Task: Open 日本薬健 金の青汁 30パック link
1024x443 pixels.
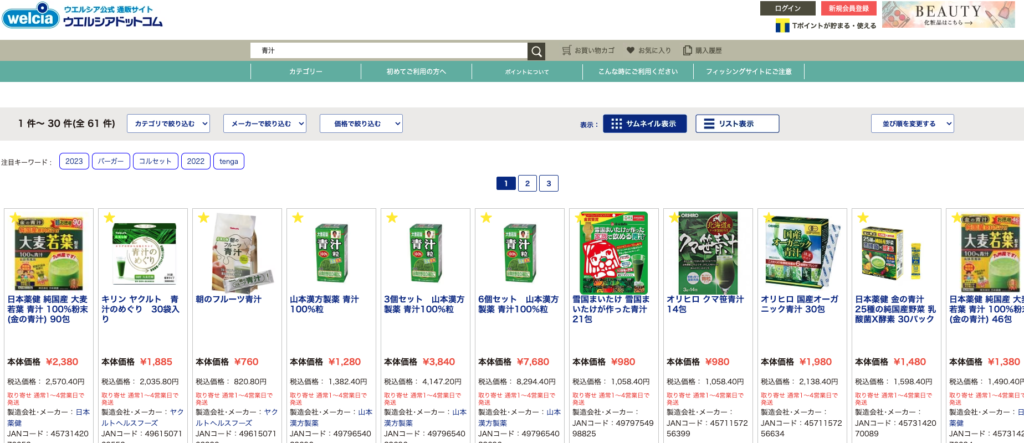Action: [895, 309]
